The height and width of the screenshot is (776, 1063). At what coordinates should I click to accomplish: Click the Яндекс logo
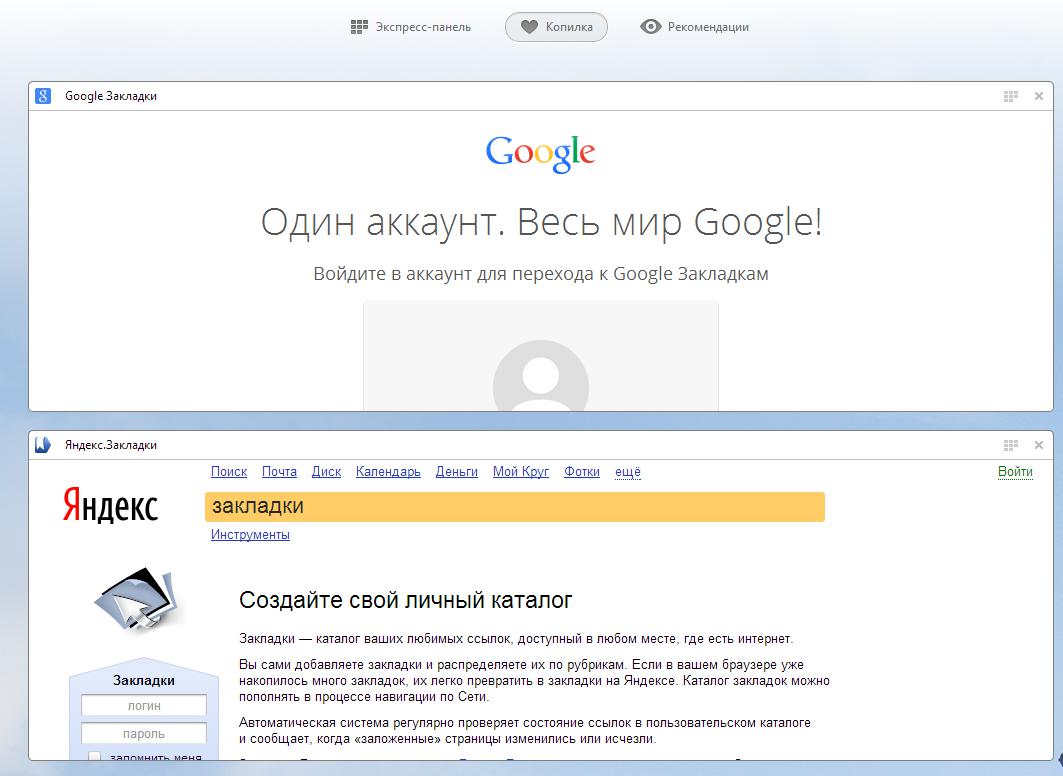(111, 506)
